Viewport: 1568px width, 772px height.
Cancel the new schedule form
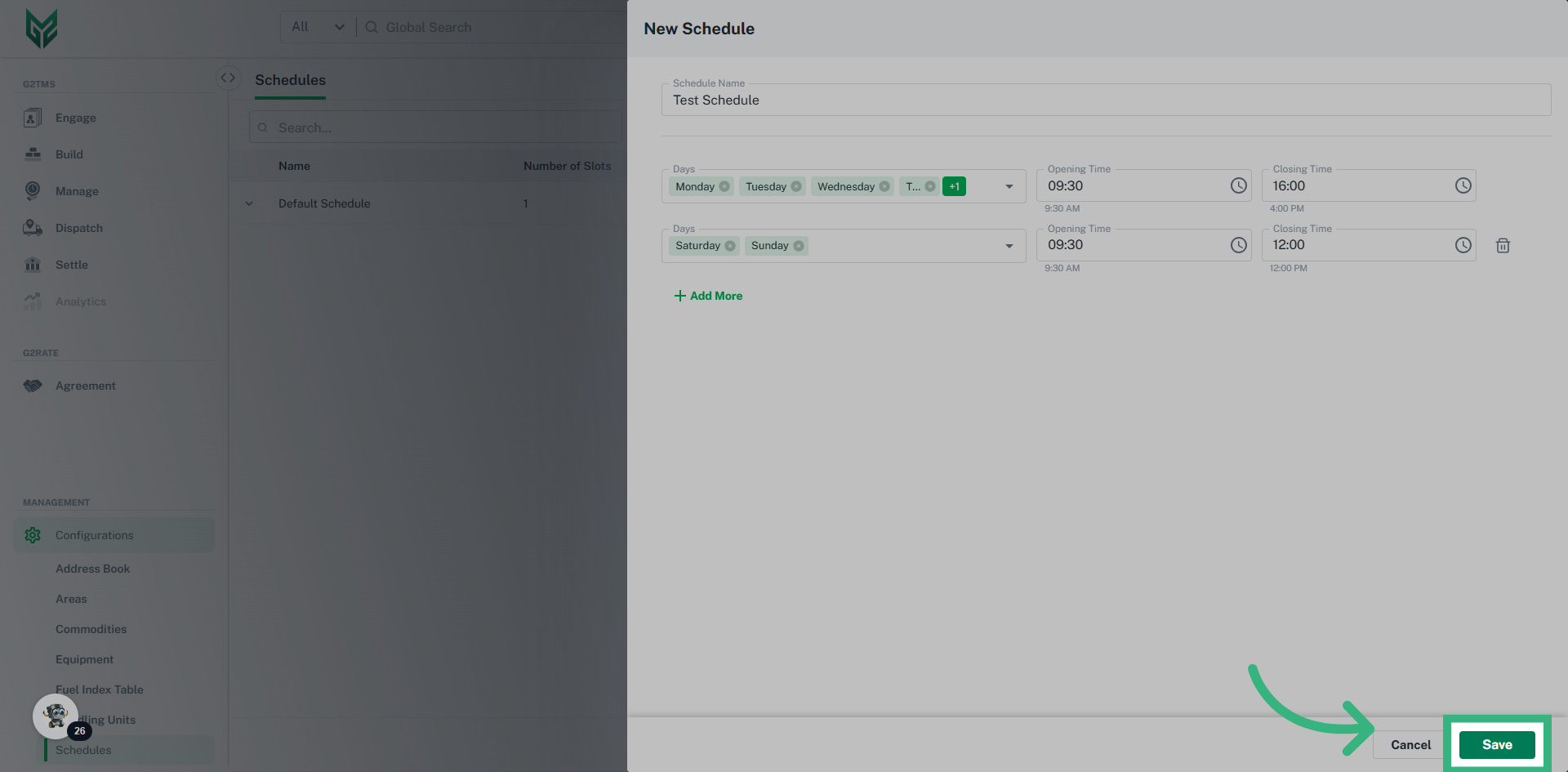pos(1410,744)
